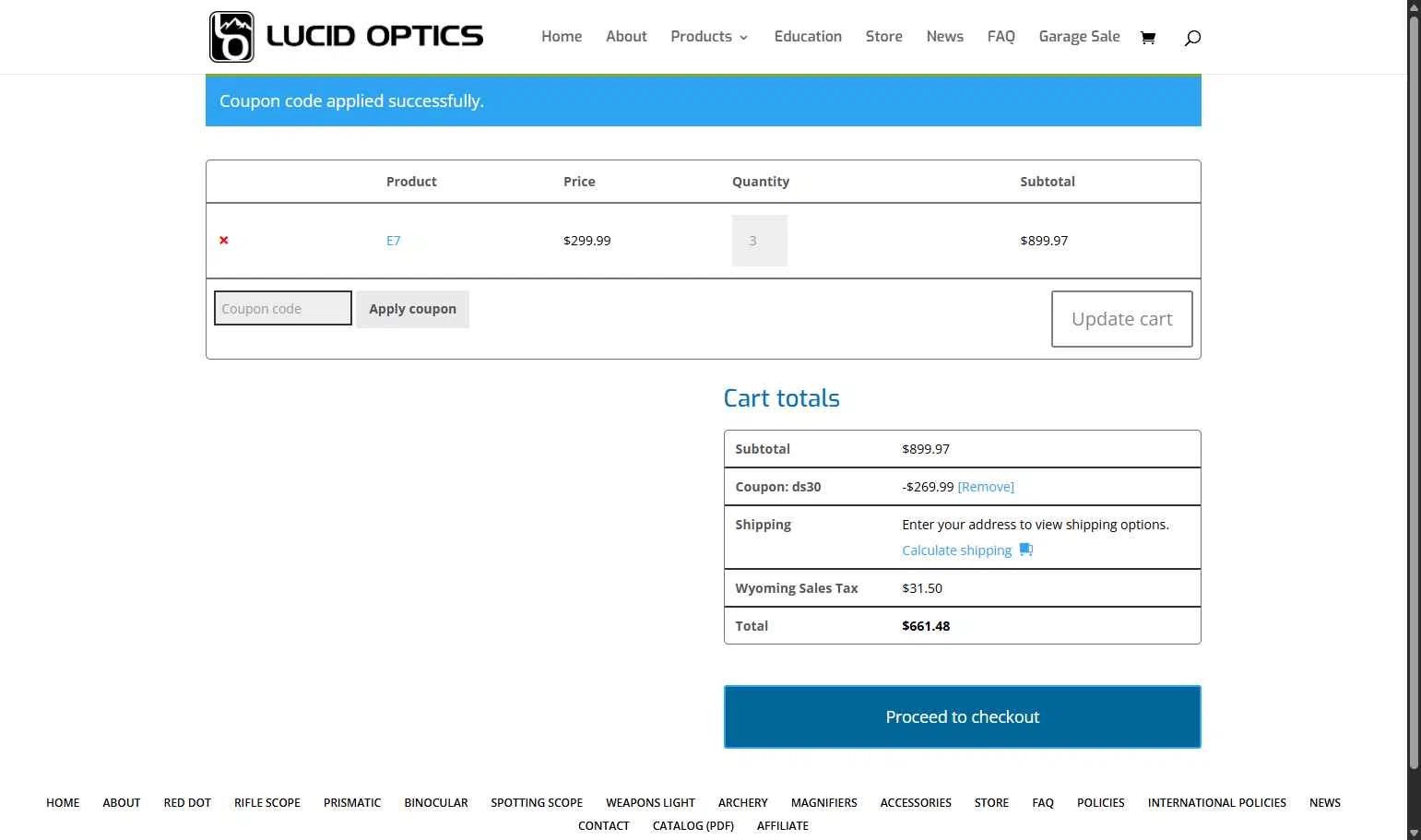
Task: Open STORE footer link
Action: [x=991, y=803]
